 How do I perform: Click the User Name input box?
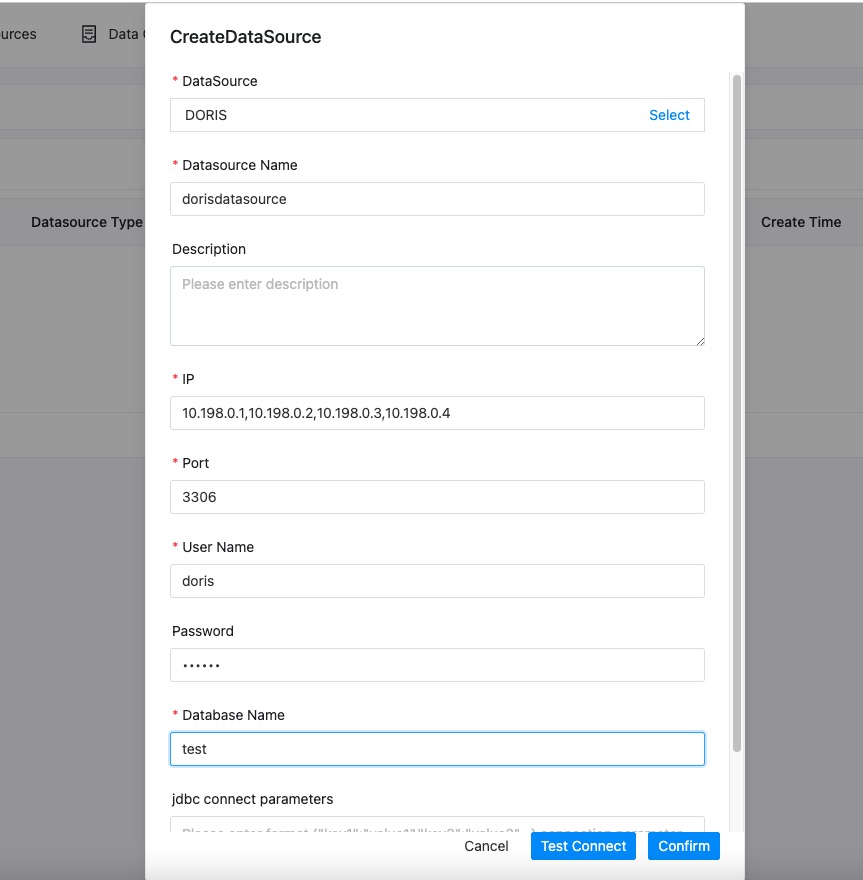pos(437,581)
